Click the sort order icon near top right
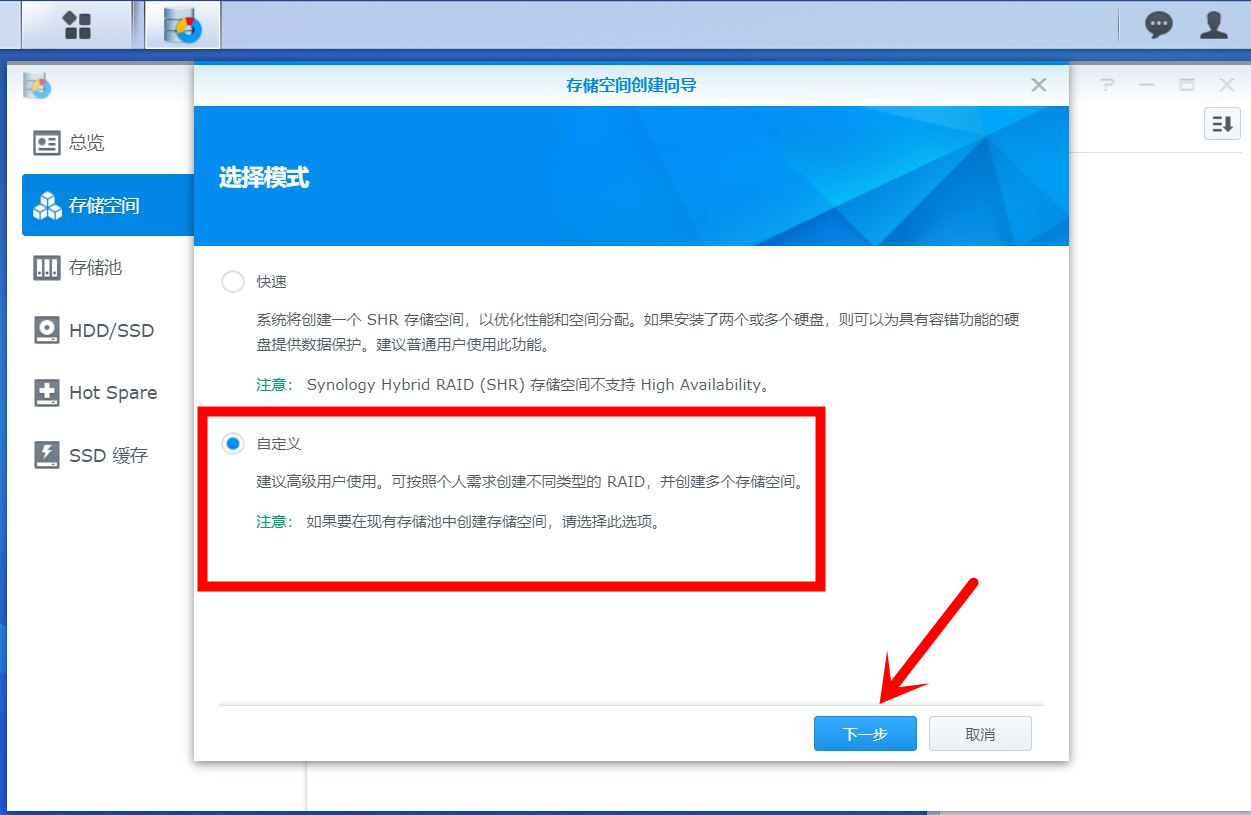 pyautogui.click(x=1221, y=123)
